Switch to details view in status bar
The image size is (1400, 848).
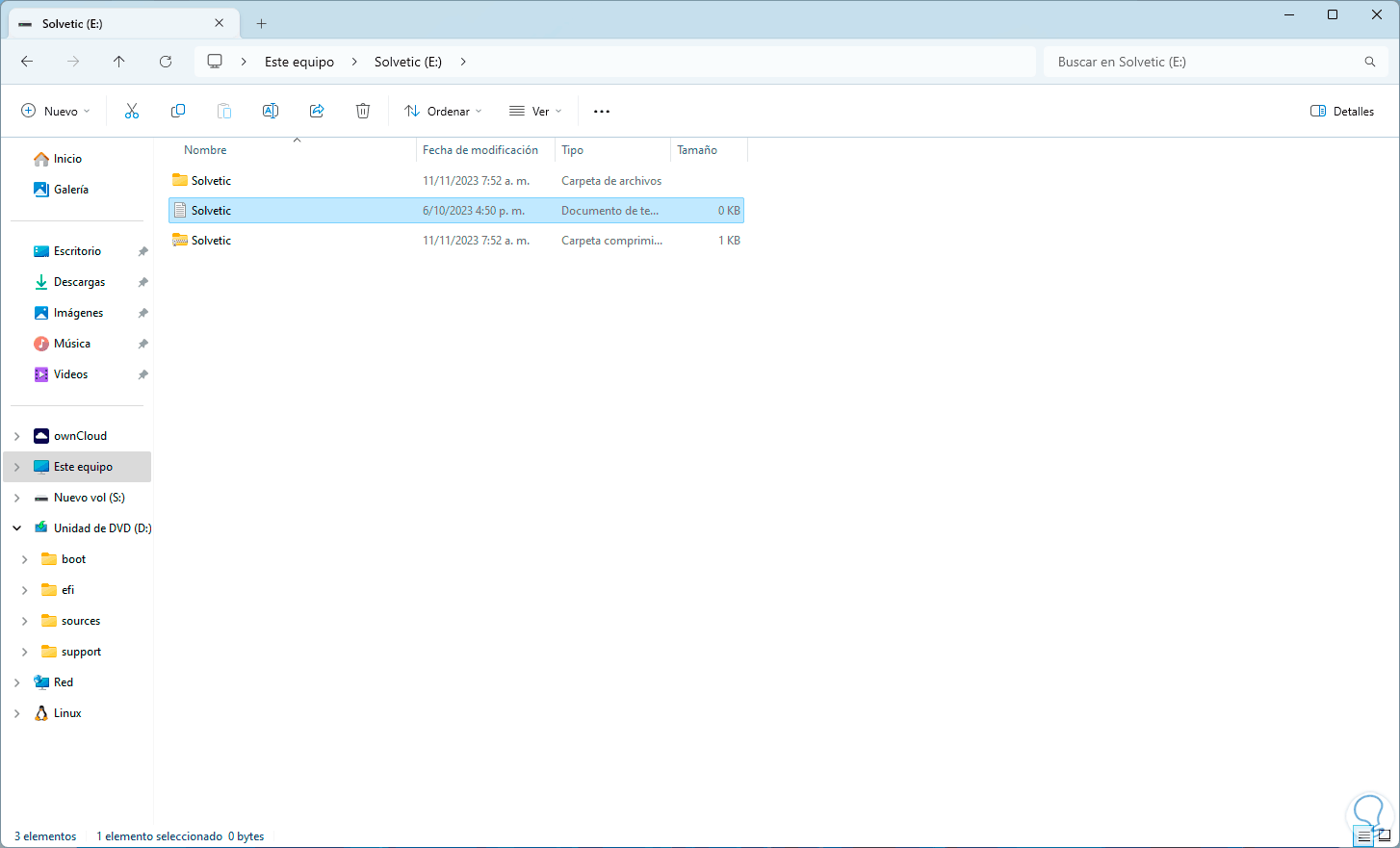(x=1364, y=836)
